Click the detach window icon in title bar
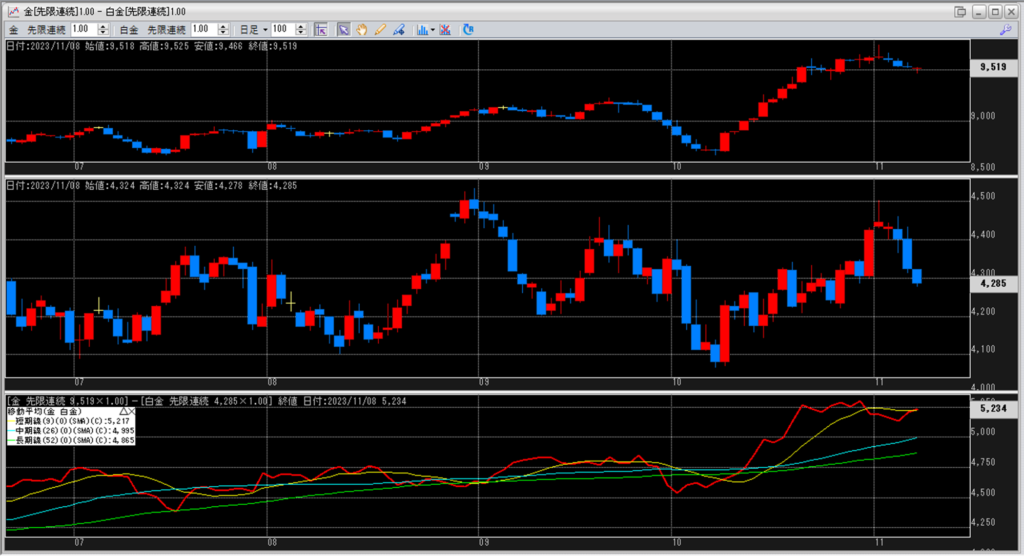 tap(960, 10)
